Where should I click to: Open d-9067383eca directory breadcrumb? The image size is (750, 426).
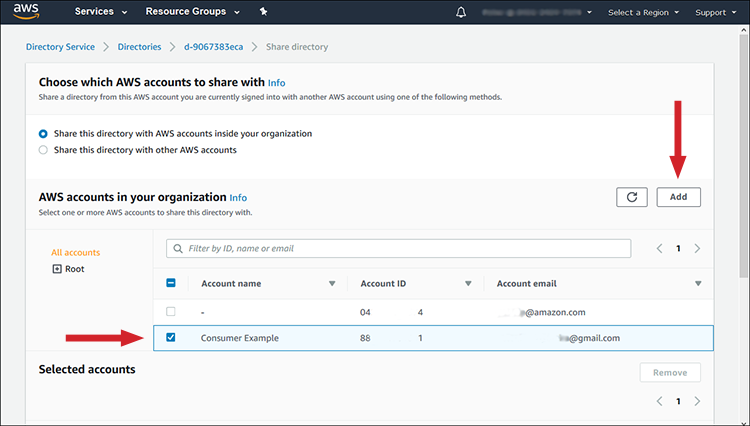coord(213,47)
